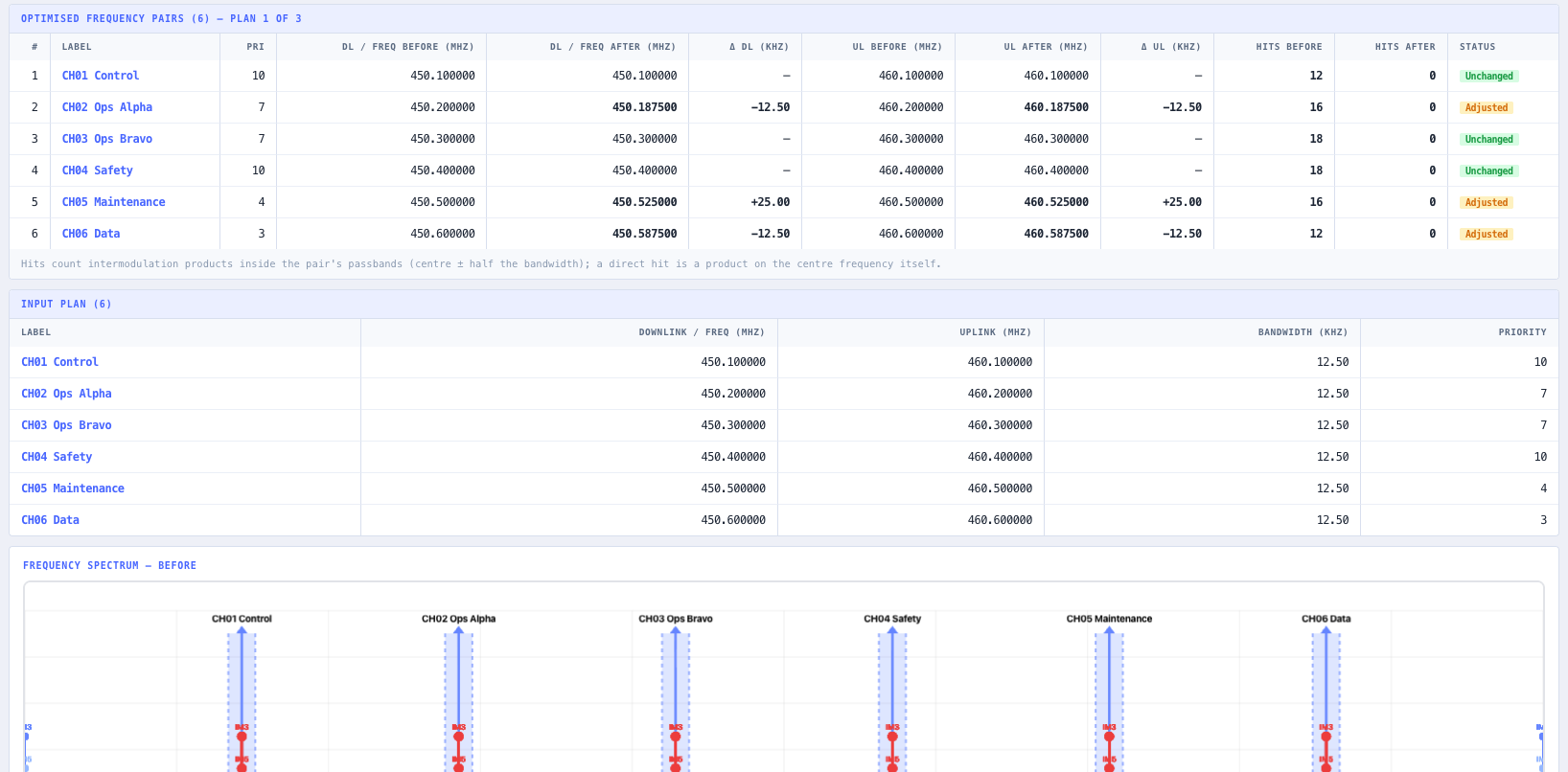Viewport: 1568px width, 772px height.
Task: Click the red IM3 marker on the CH05 Maintenance carrier
Action: click(1109, 737)
